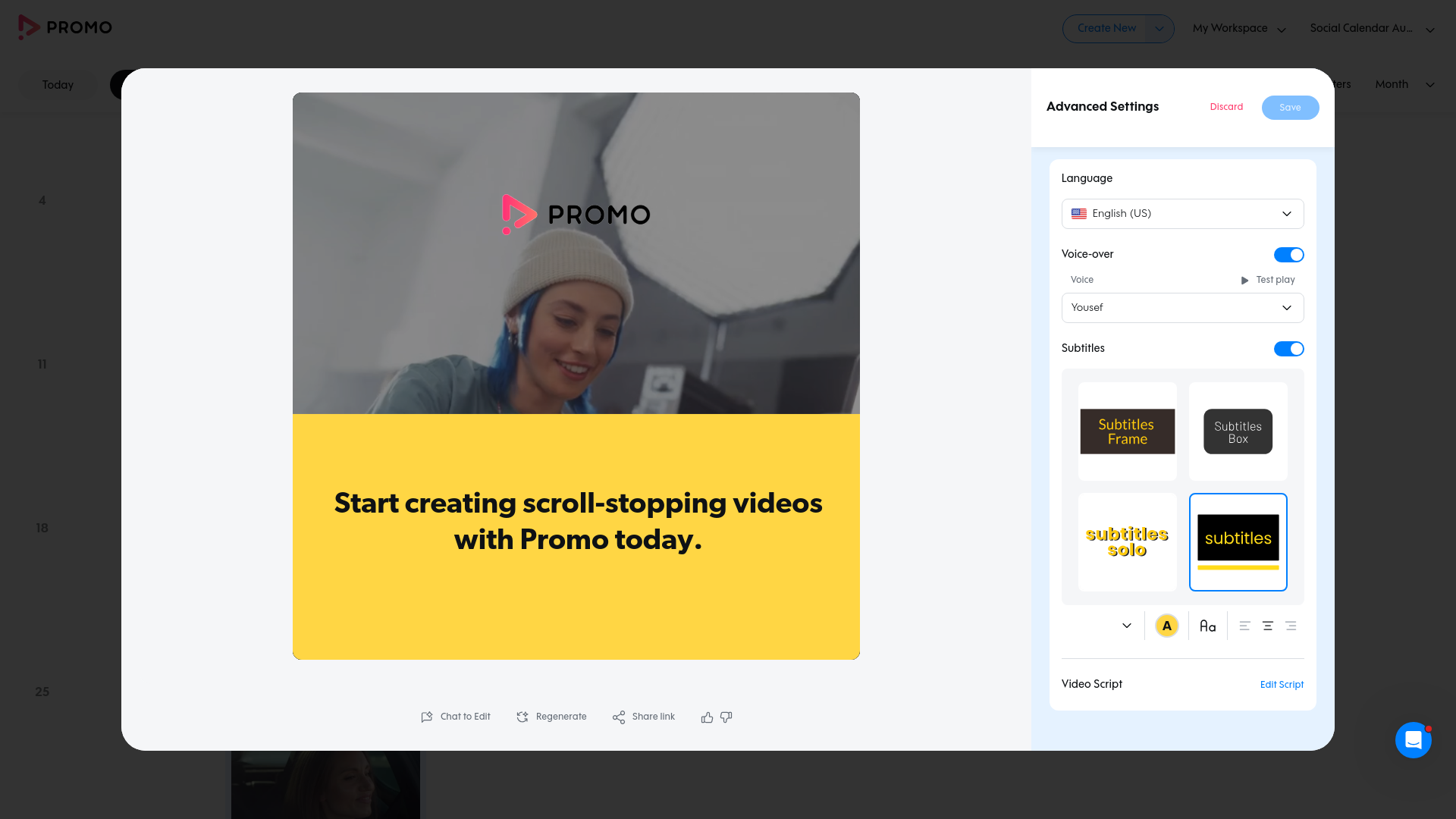1456x819 pixels.
Task: Click the Save button
Action: click(1291, 108)
